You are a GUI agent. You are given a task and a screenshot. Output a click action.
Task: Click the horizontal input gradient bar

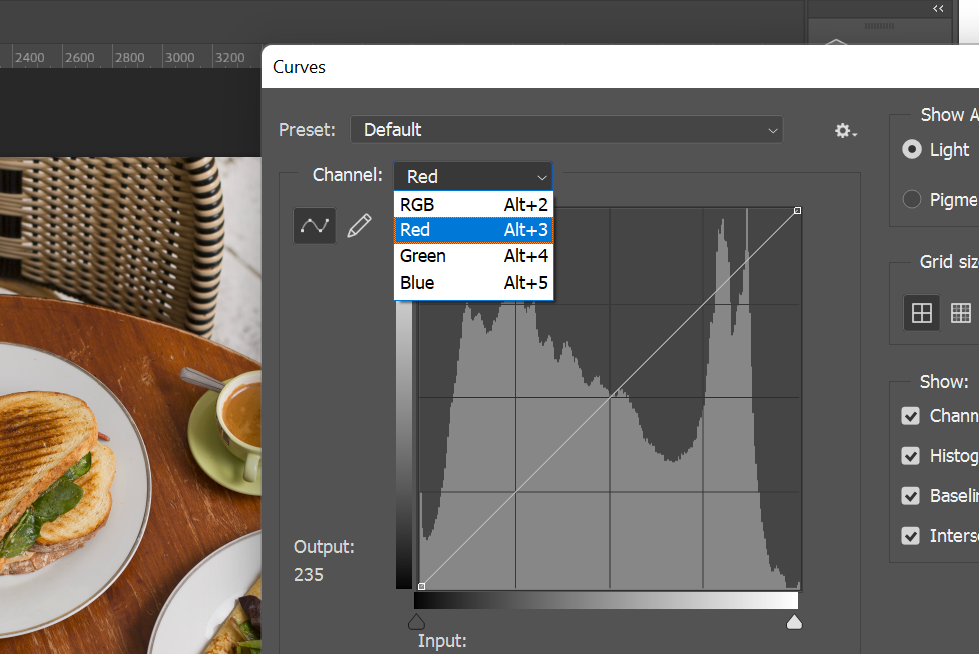(606, 600)
